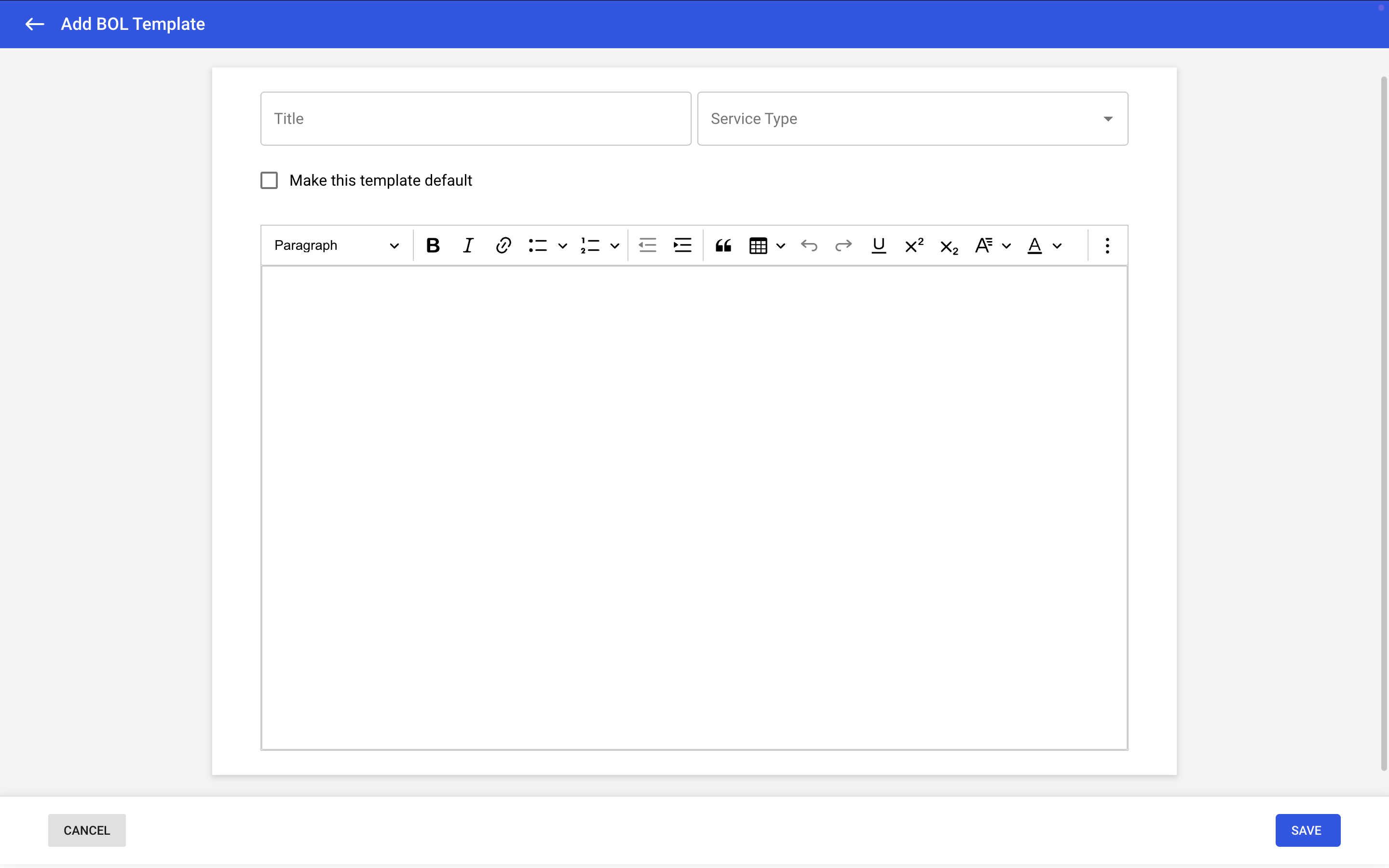Insert a hyperlink with link icon

click(x=503, y=246)
